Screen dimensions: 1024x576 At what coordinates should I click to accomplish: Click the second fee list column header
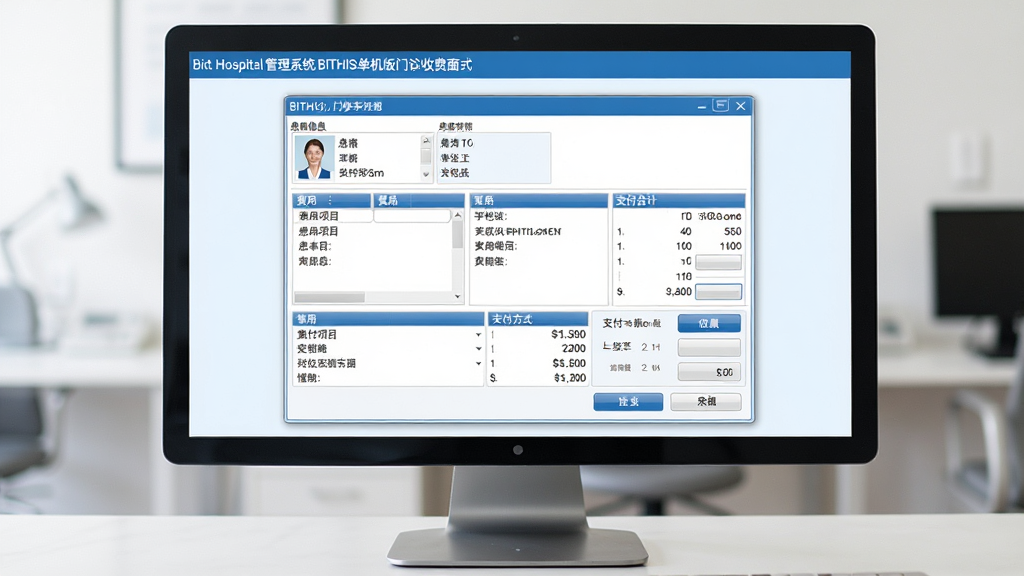point(418,200)
